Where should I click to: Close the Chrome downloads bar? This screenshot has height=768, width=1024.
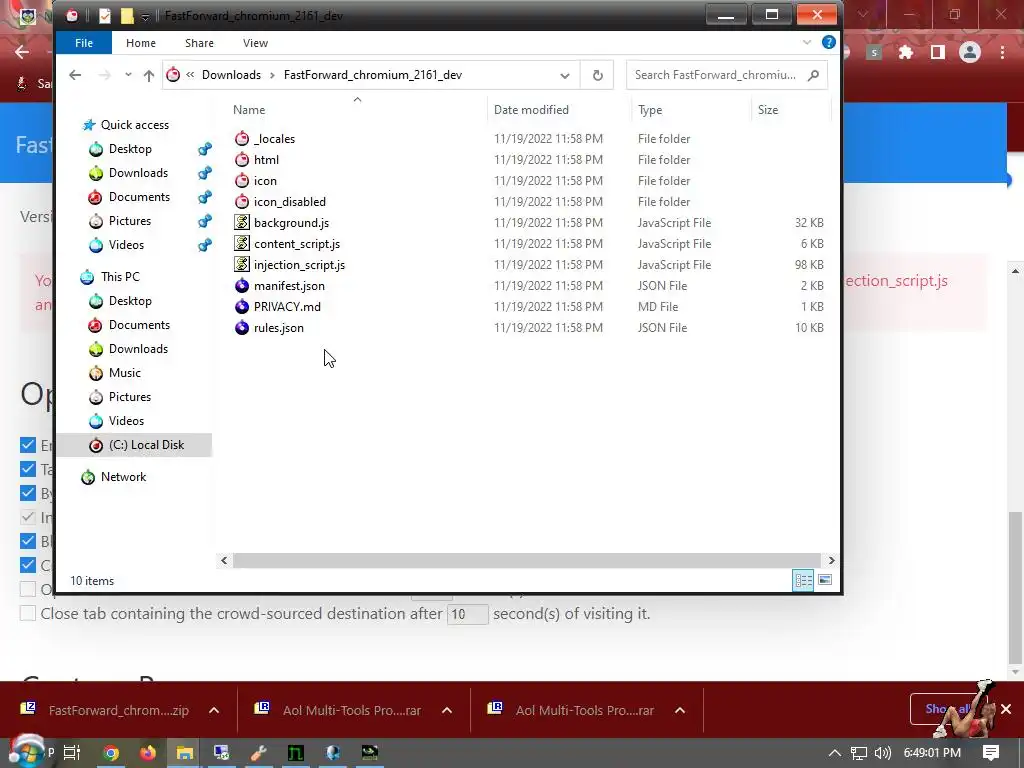pos(1006,709)
